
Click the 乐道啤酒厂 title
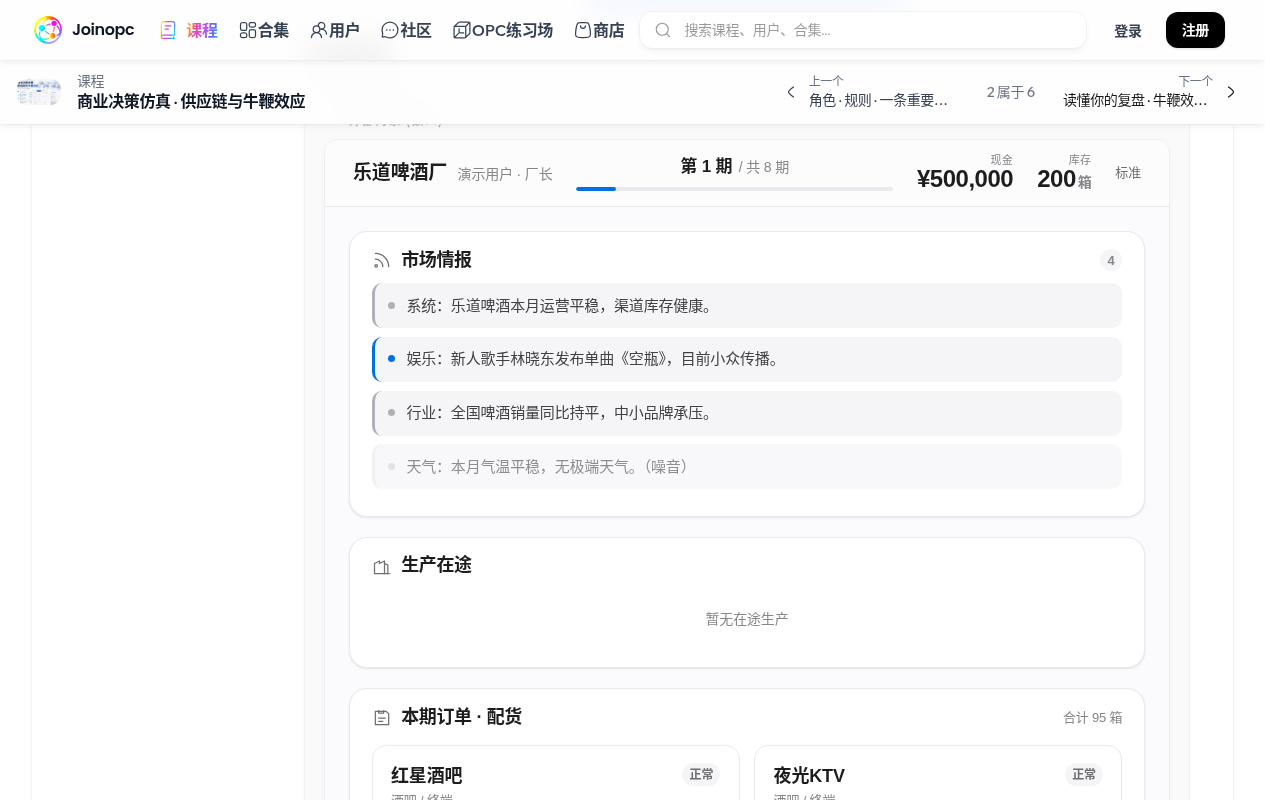[x=400, y=172]
